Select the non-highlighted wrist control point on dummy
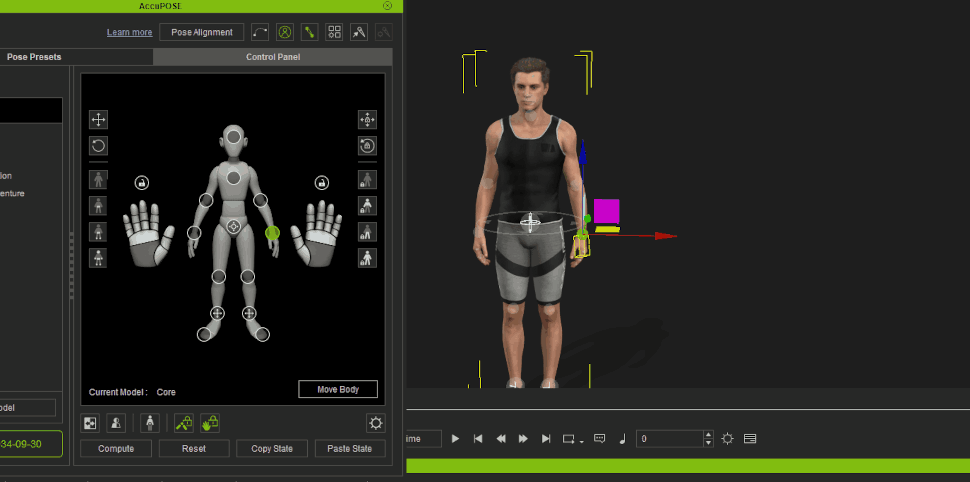The height and width of the screenshot is (482, 970). [194, 233]
